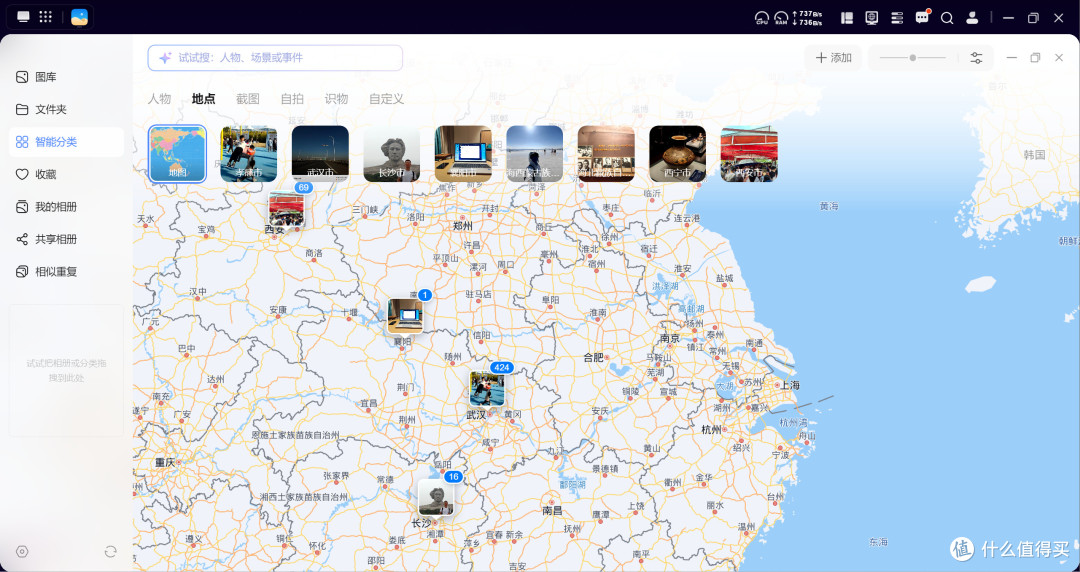Click the 郑州 city label on map
The width and height of the screenshot is (1080, 572).
tap(463, 226)
